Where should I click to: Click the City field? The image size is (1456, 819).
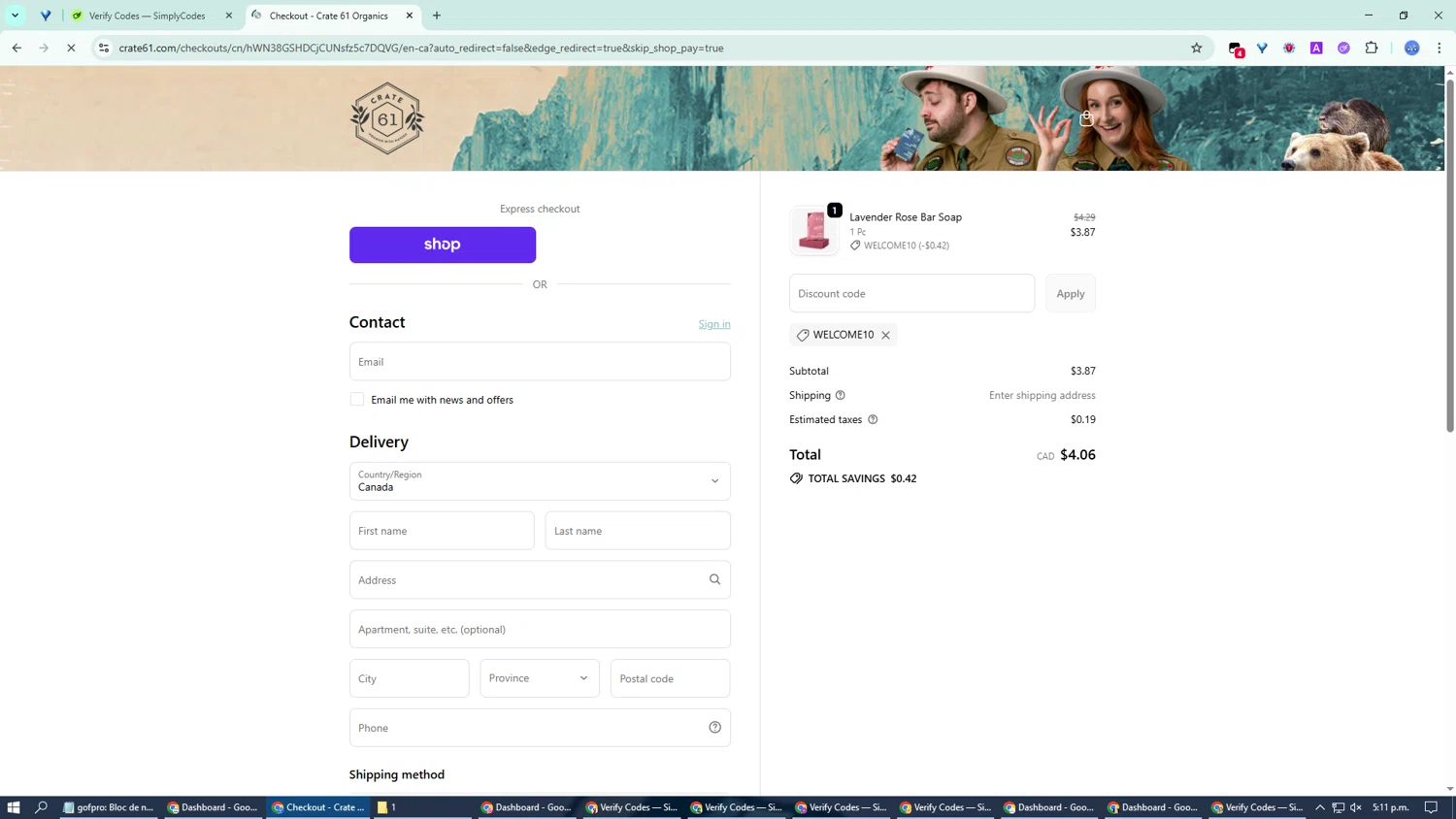(x=410, y=678)
